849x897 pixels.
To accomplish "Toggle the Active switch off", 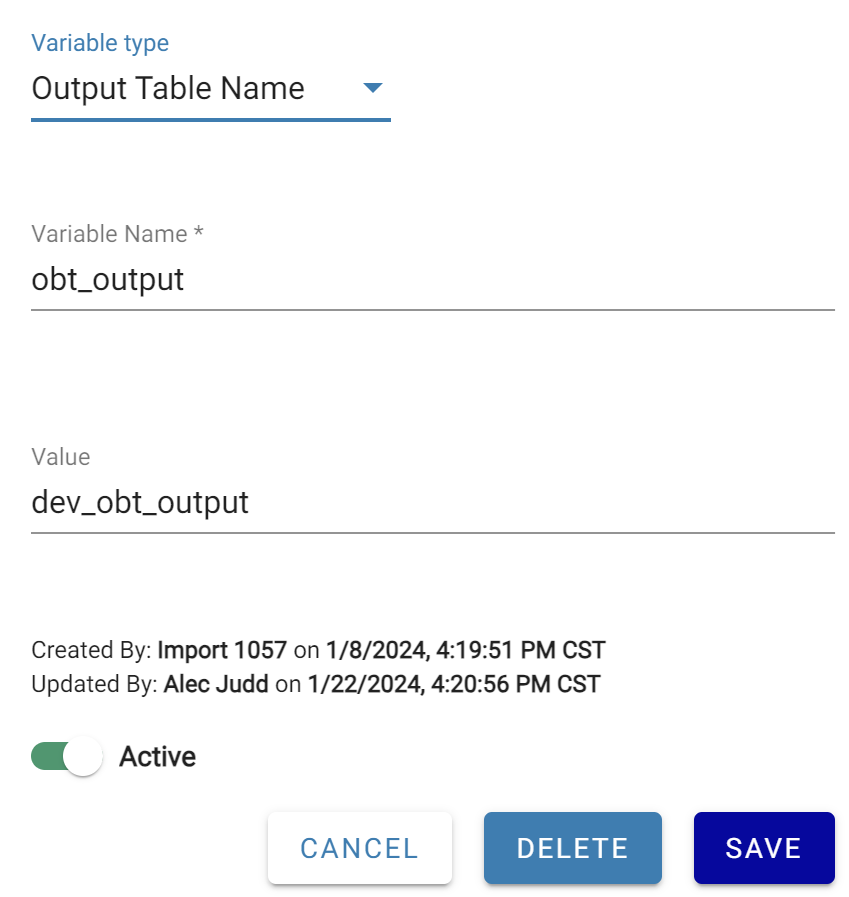I will coord(66,757).
